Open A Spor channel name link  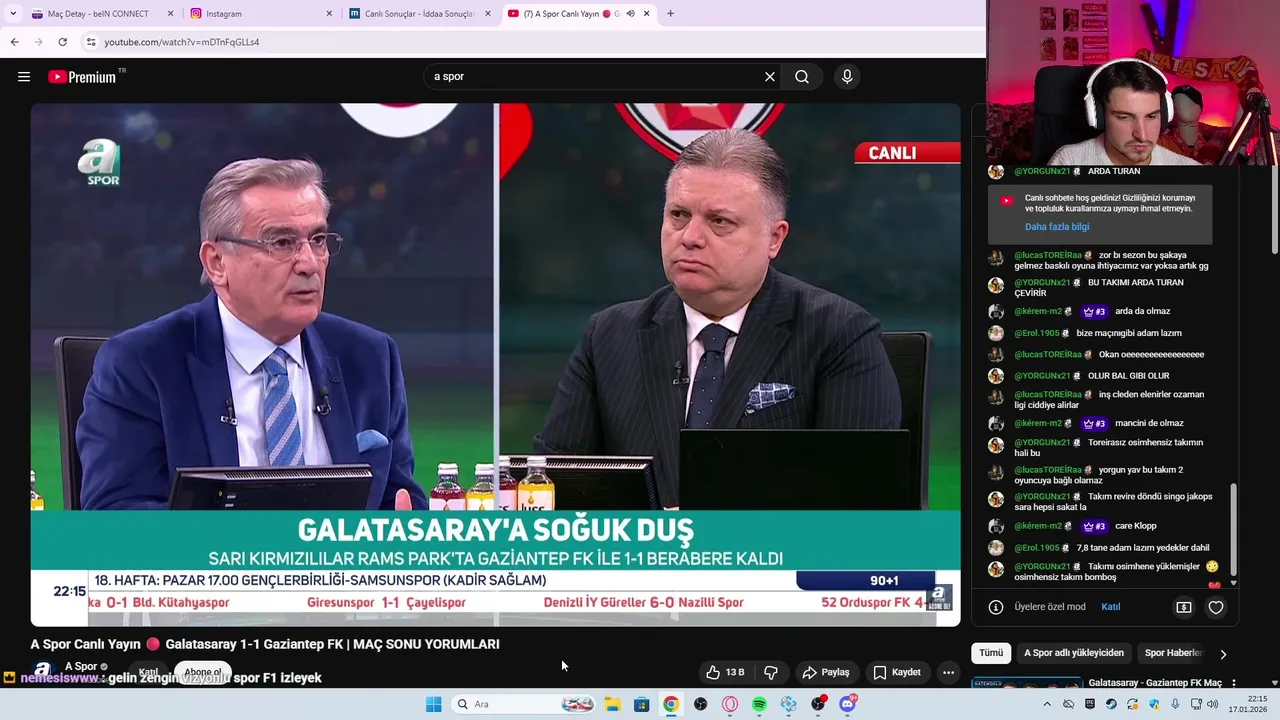(x=81, y=666)
